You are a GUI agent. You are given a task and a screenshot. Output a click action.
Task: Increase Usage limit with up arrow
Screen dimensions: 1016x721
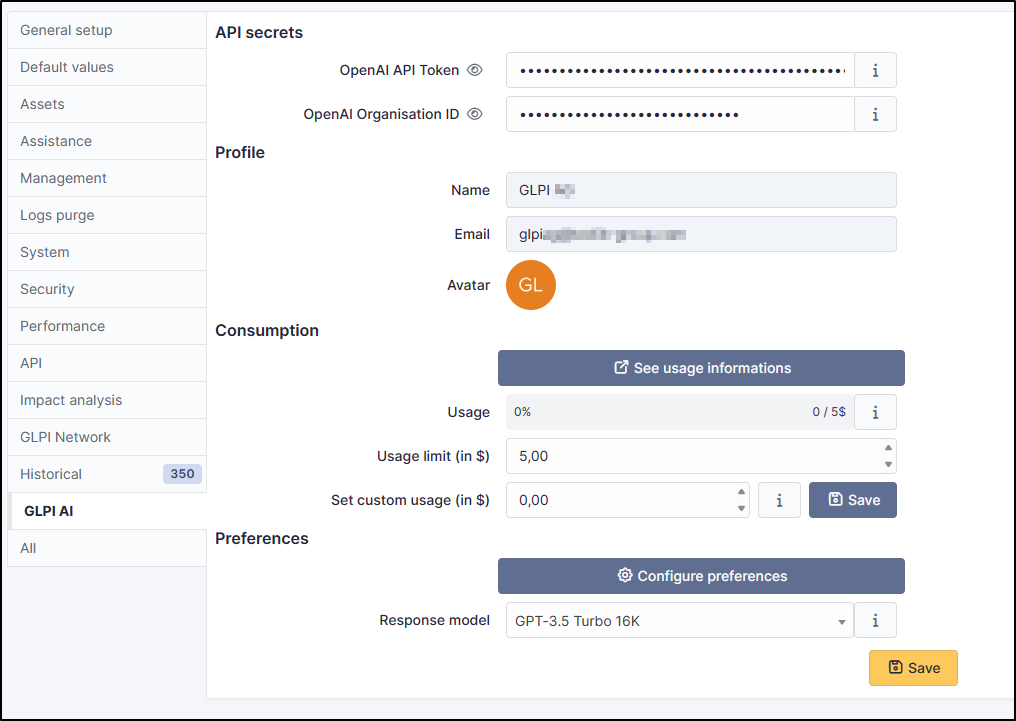[x=888, y=448]
